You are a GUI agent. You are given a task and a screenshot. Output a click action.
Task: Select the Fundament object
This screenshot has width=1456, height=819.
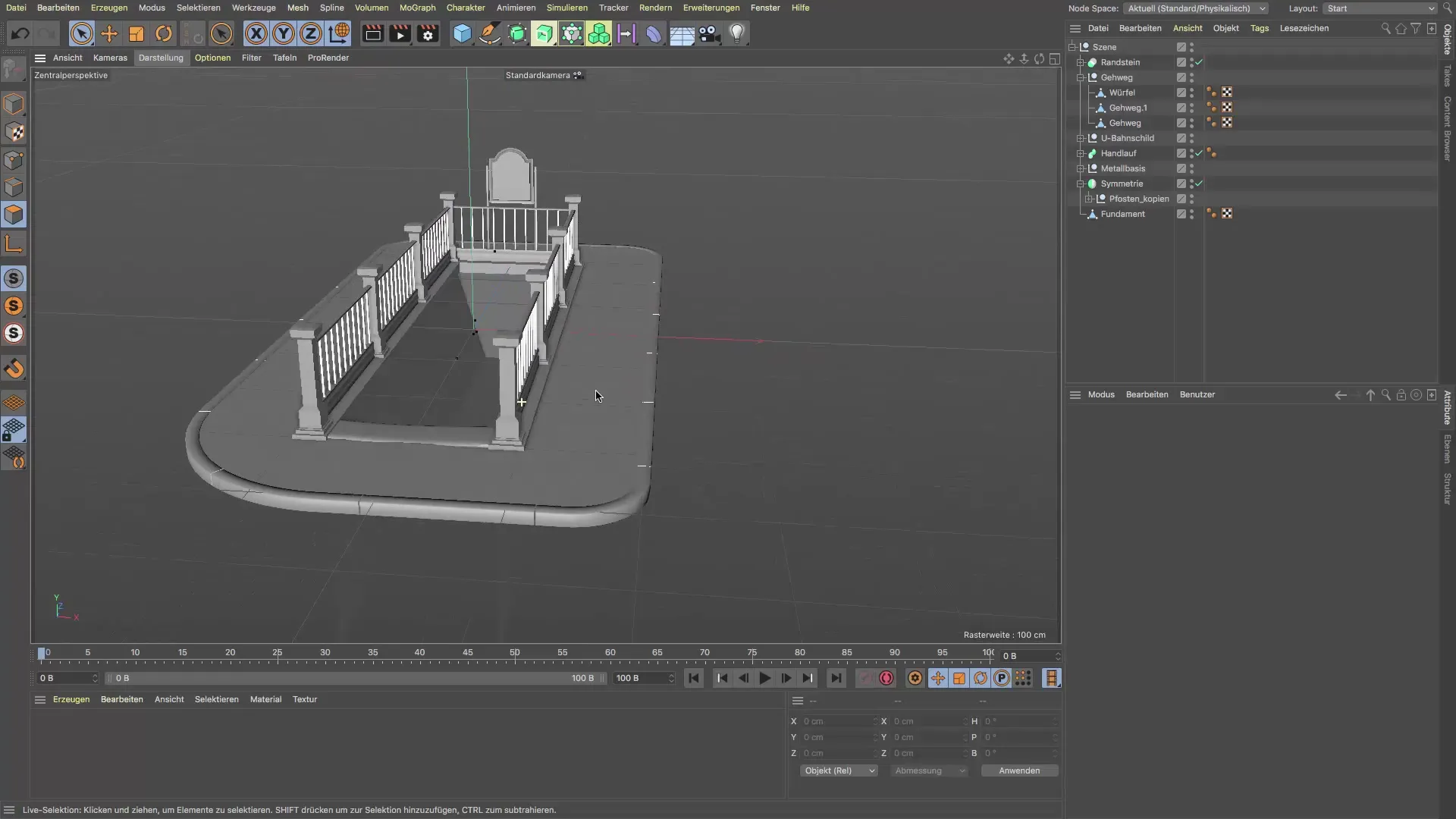tap(1122, 214)
